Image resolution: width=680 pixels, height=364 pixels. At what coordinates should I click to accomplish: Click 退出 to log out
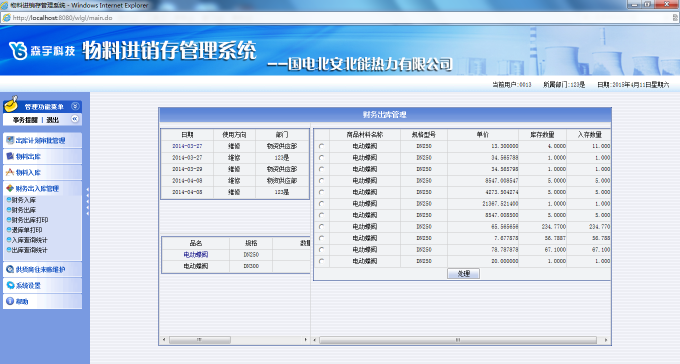click(x=52, y=120)
